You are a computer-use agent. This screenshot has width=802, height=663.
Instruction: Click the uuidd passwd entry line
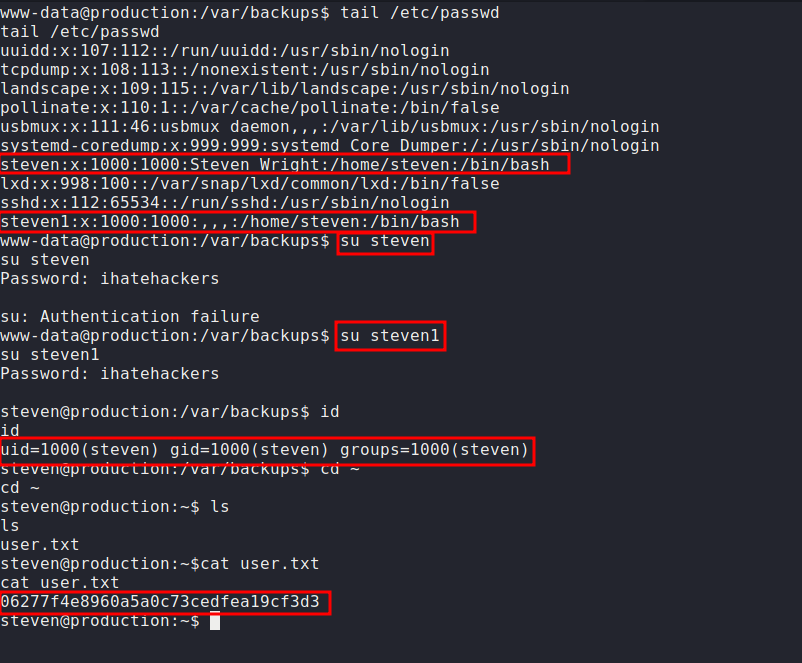[225, 50]
